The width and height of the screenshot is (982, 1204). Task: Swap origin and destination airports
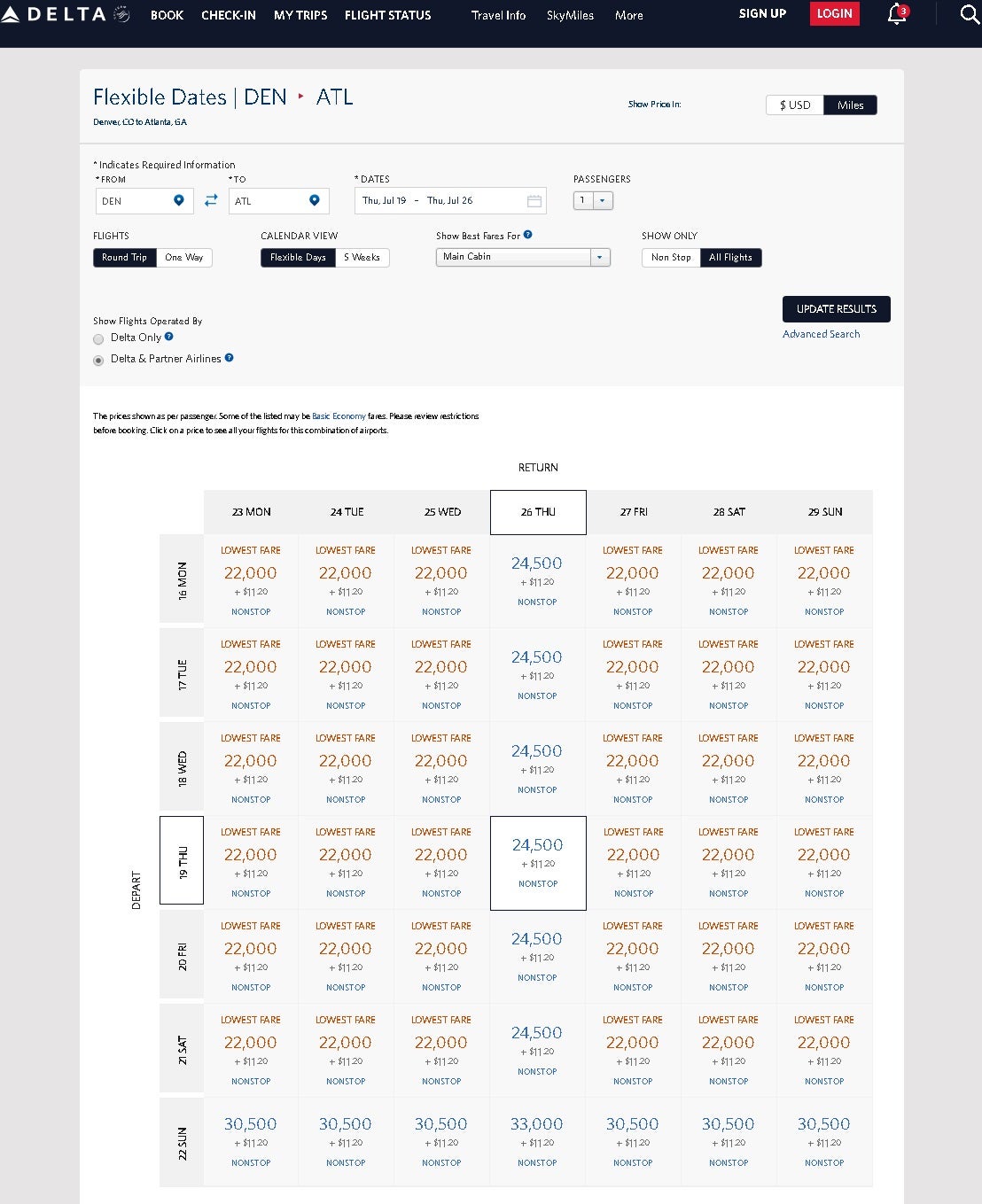click(211, 201)
